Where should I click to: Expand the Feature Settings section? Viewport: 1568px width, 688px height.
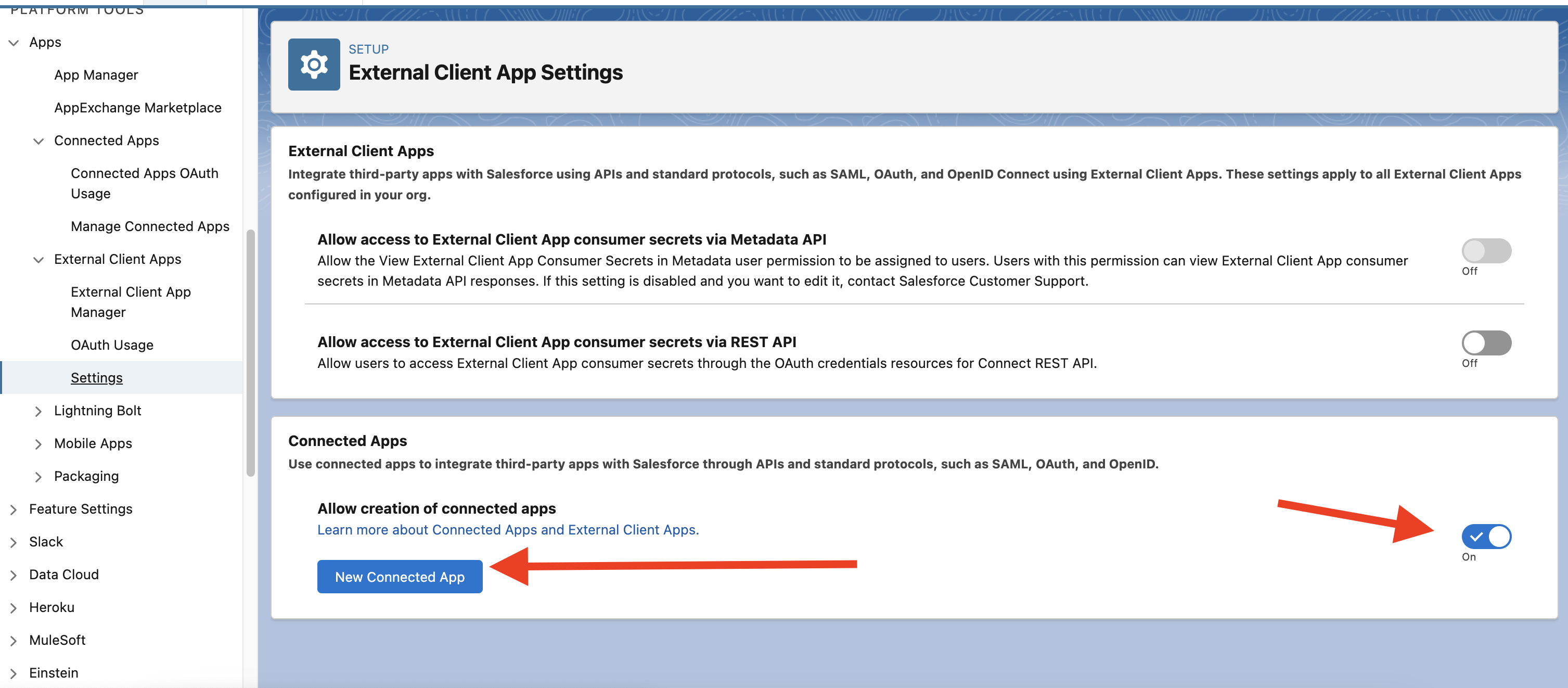click(x=14, y=509)
